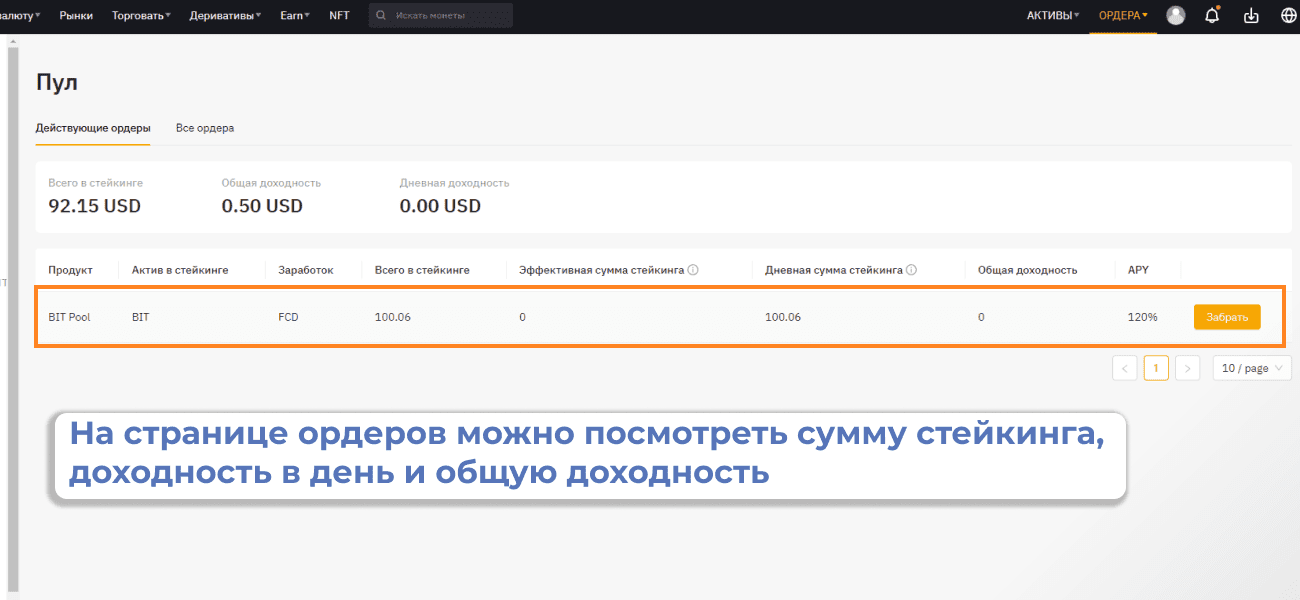Open the 10 / page selector
Screen dimensions: 1300x600
[1251, 368]
